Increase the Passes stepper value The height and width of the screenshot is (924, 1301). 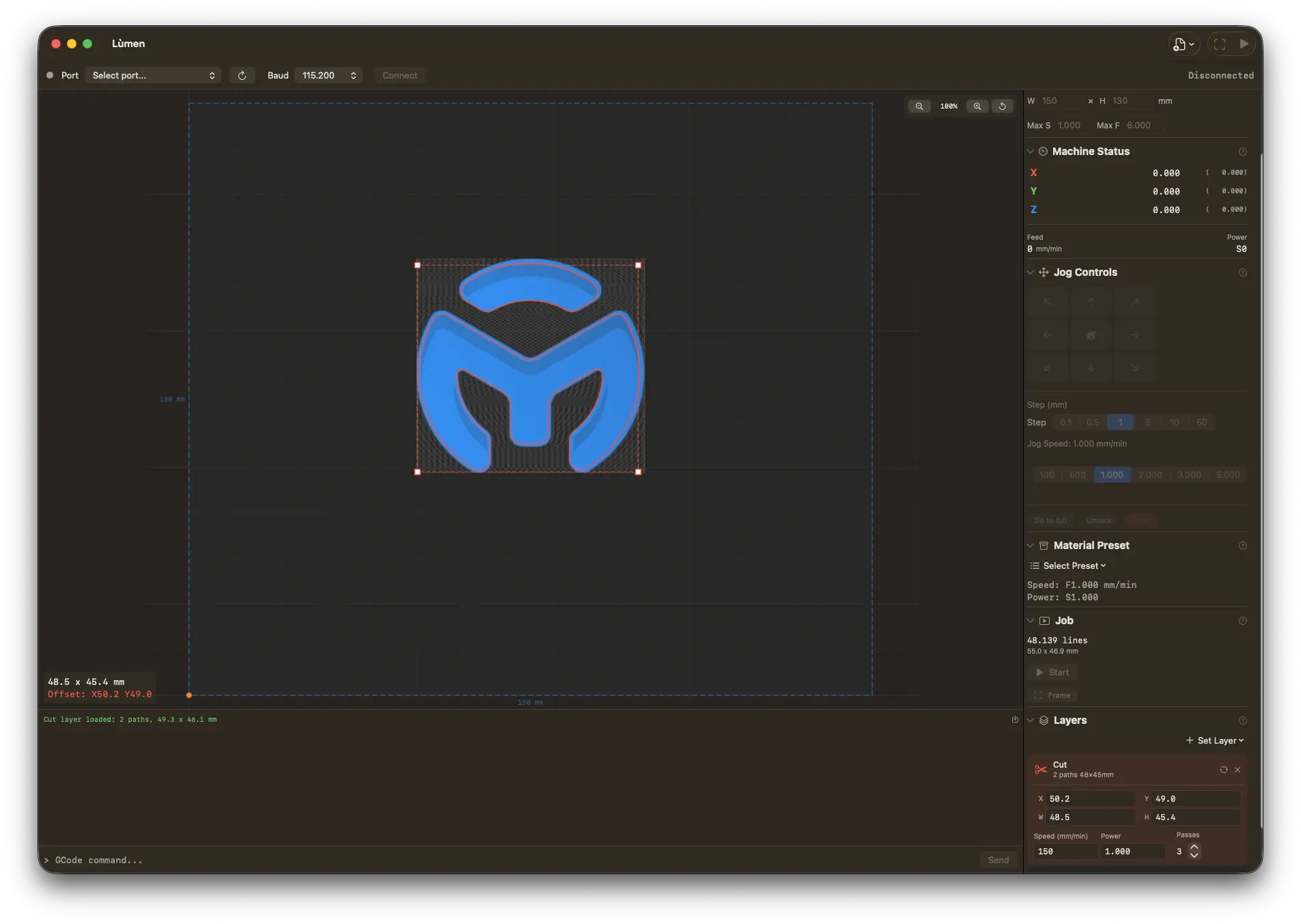[x=1194, y=848]
